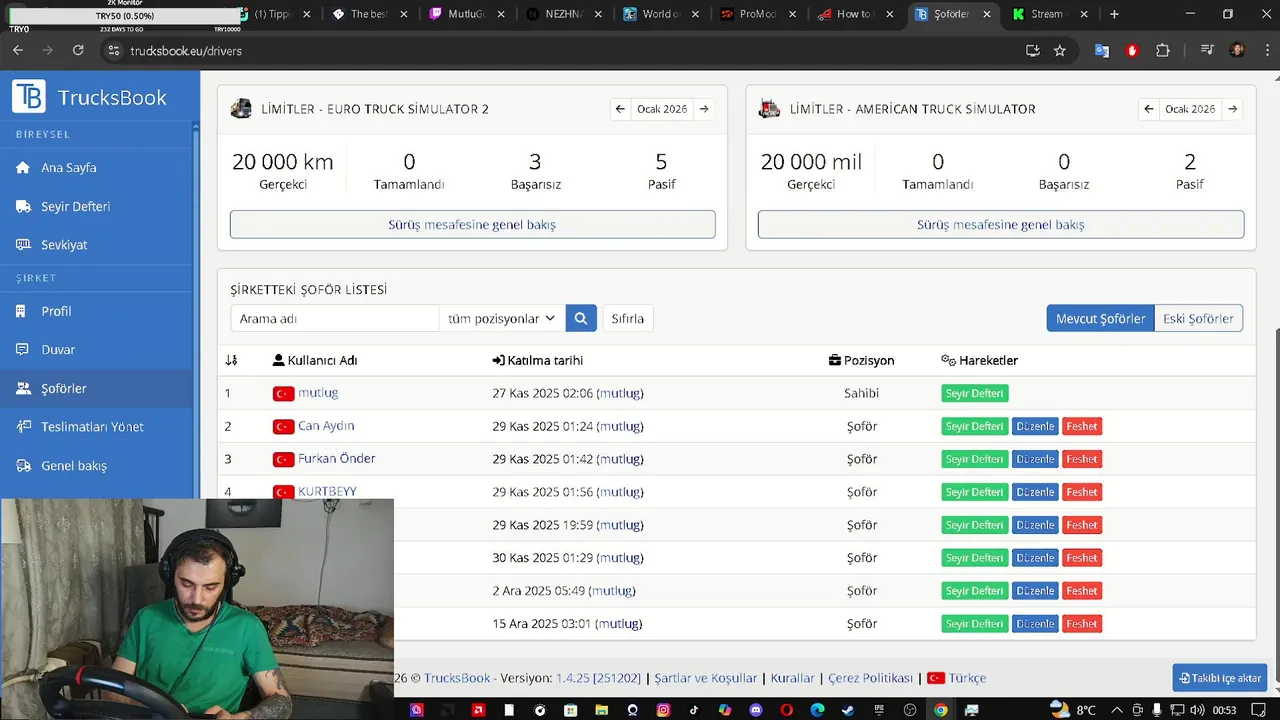Open the browser extensions puzzle icon
The image size is (1280, 720).
(1162, 50)
